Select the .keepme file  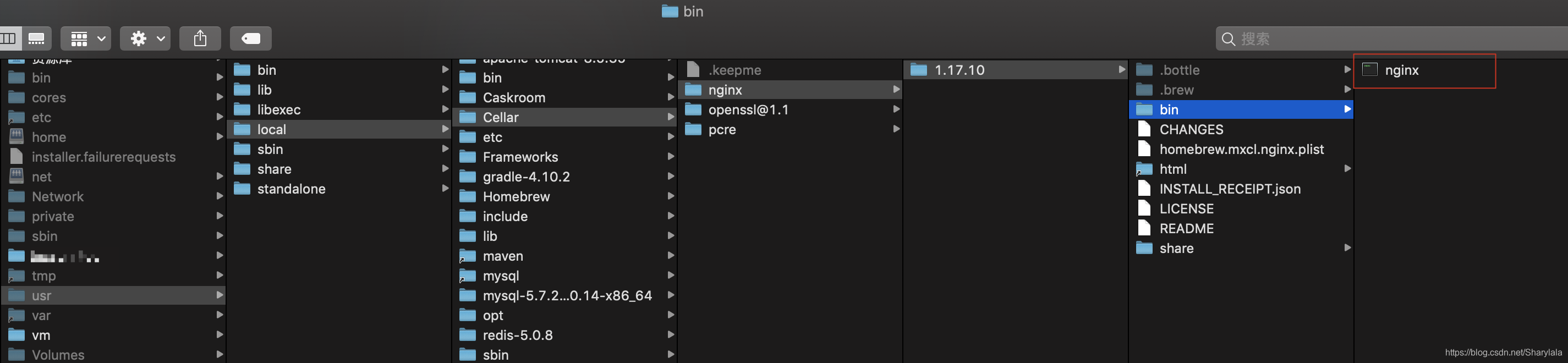click(x=790, y=70)
